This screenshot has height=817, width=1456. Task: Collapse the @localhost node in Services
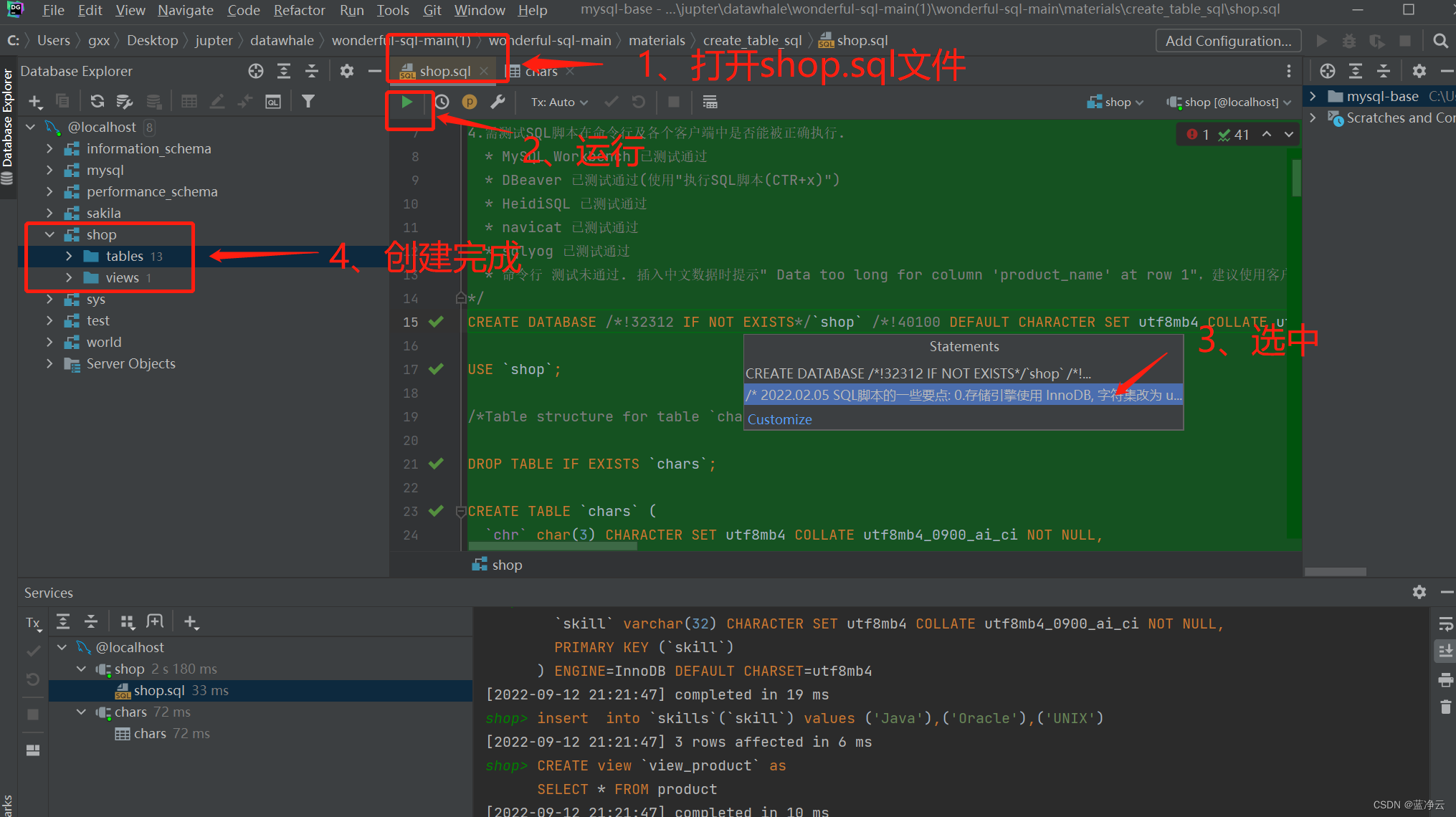[x=62, y=647]
